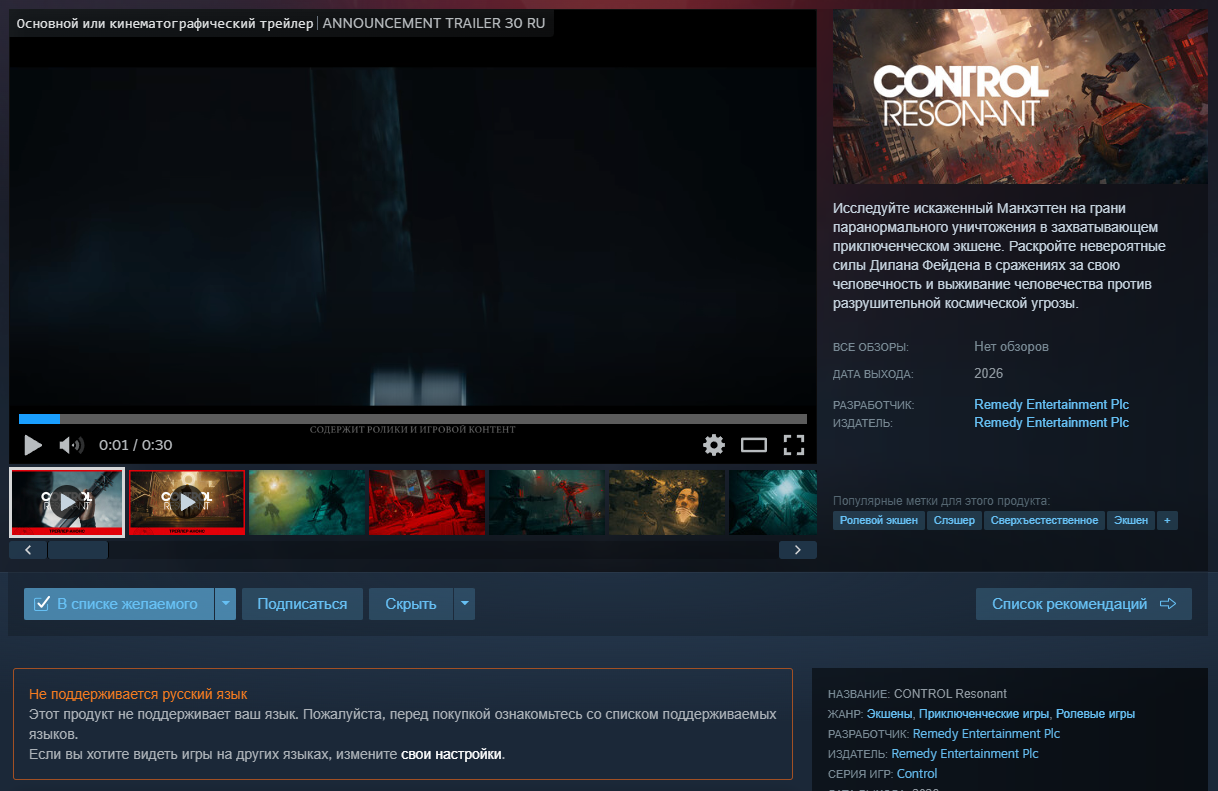Viewport: 1218px width, 791px height.
Task: Click the 'ANNOUNCEMENT TRAILER 30 RU' video title
Action: pos(435,23)
